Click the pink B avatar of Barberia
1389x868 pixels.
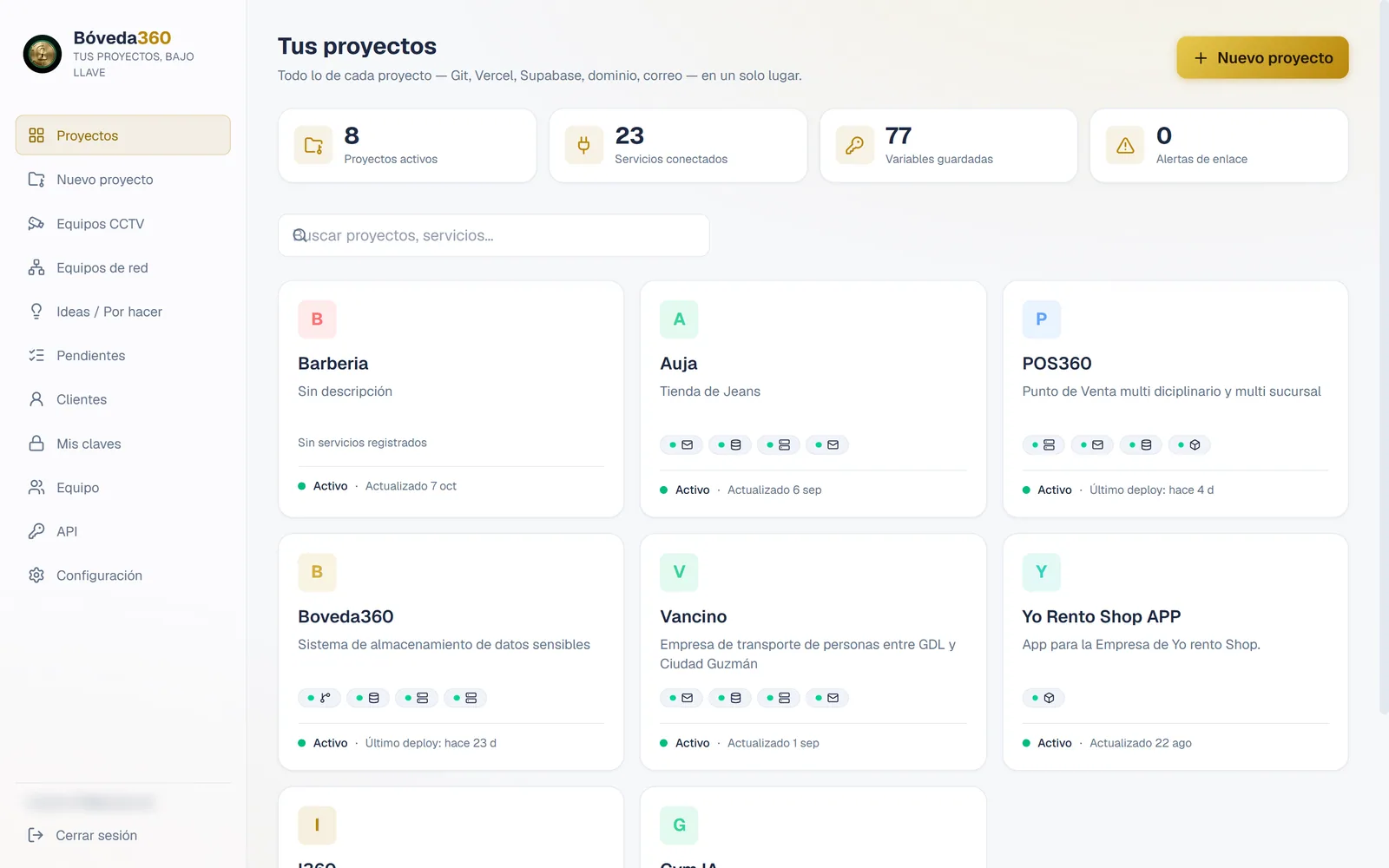[317, 319]
